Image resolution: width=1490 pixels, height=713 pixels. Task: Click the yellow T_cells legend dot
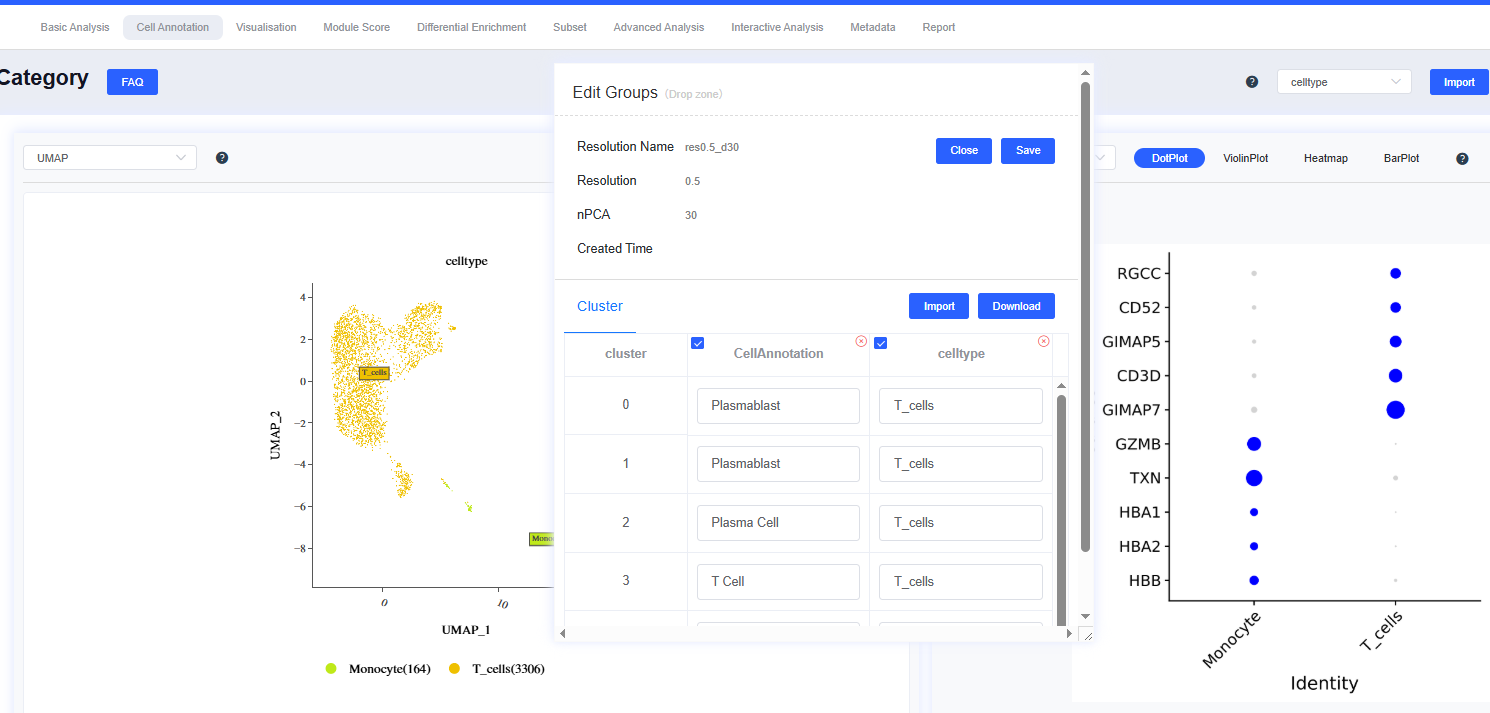pyautogui.click(x=455, y=669)
